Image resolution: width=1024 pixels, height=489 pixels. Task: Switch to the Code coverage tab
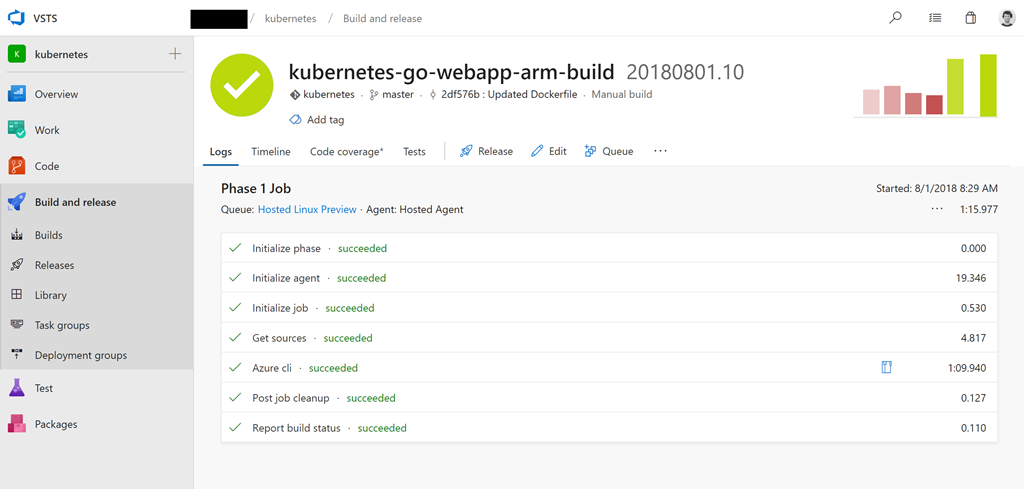tap(346, 151)
